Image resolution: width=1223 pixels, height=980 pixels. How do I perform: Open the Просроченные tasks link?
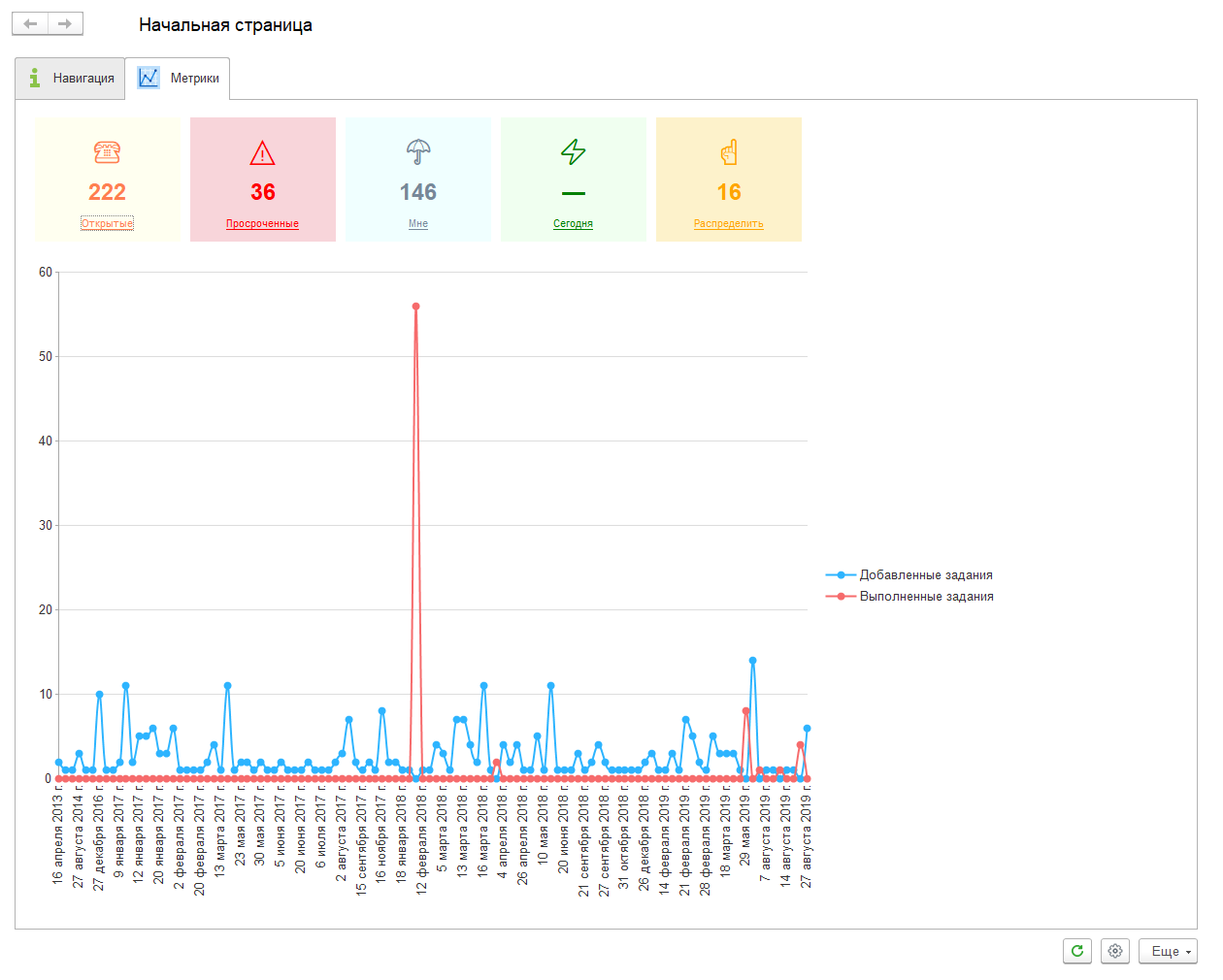(262, 223)
